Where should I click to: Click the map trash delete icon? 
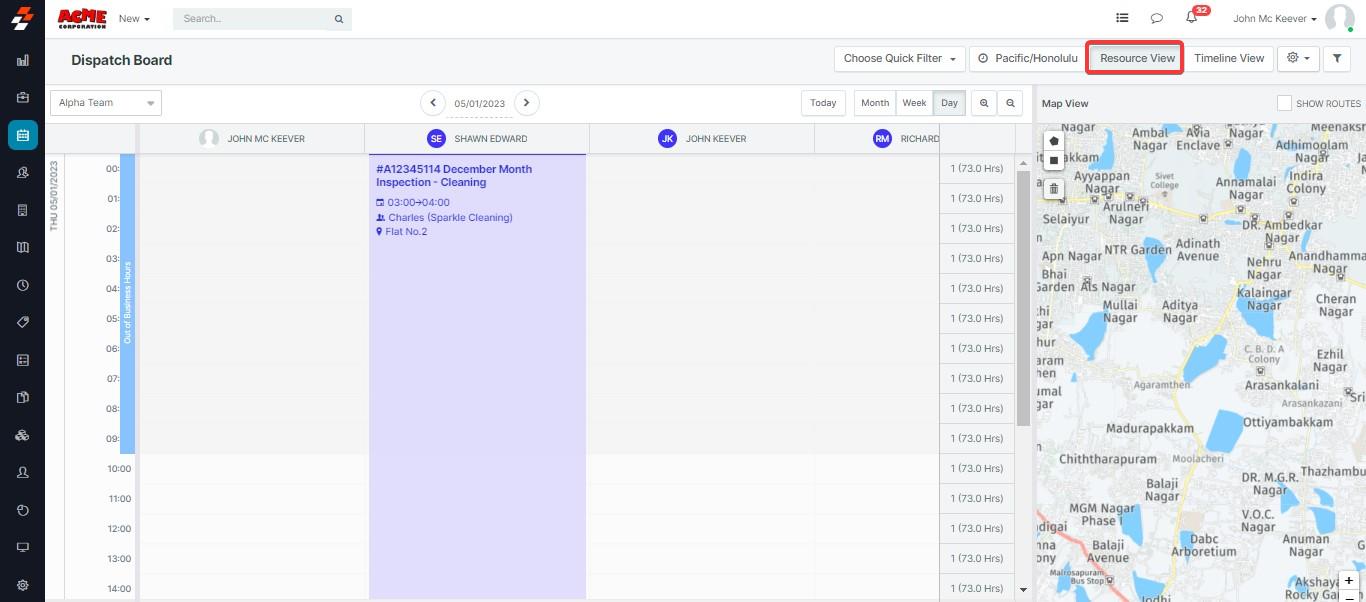(x=1054, y=188)
